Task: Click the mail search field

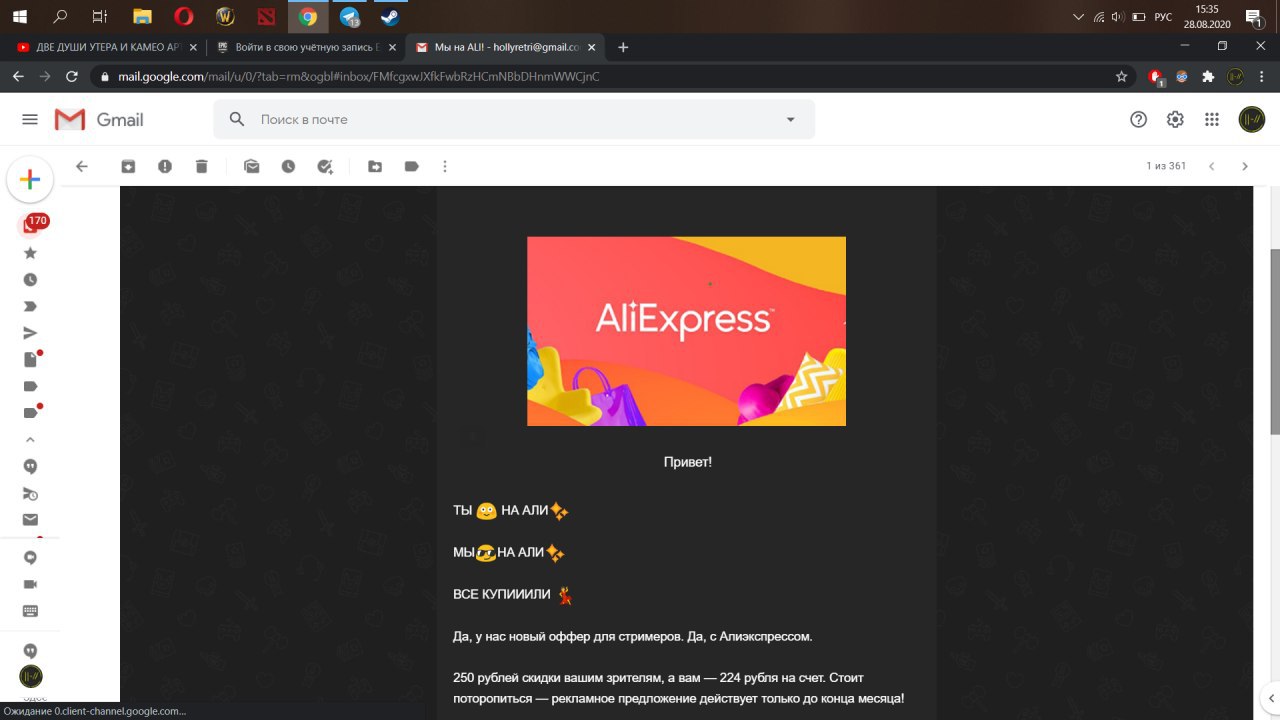Action: coord(514,119)
